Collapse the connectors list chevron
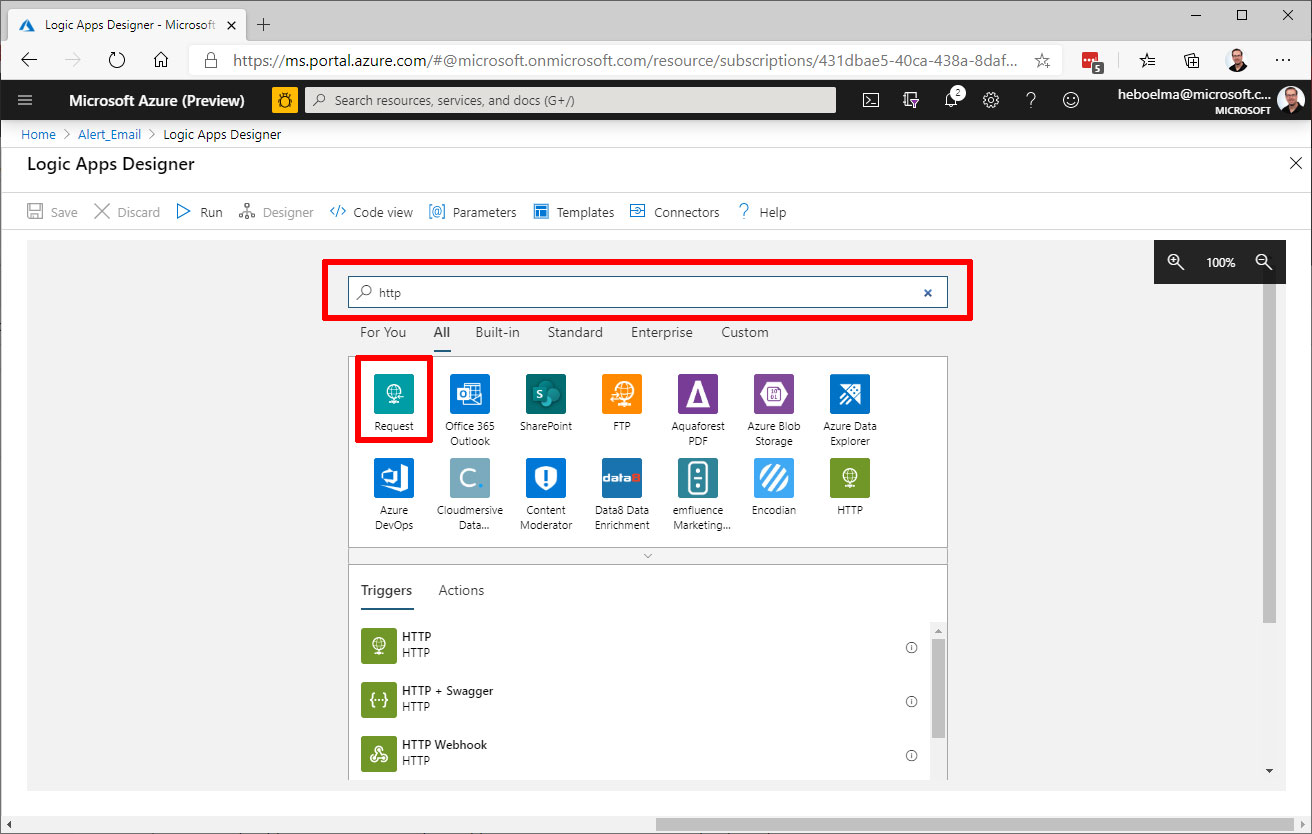Image resolution: width=1312 pixels, height=834 pixels. click(648, 556)
